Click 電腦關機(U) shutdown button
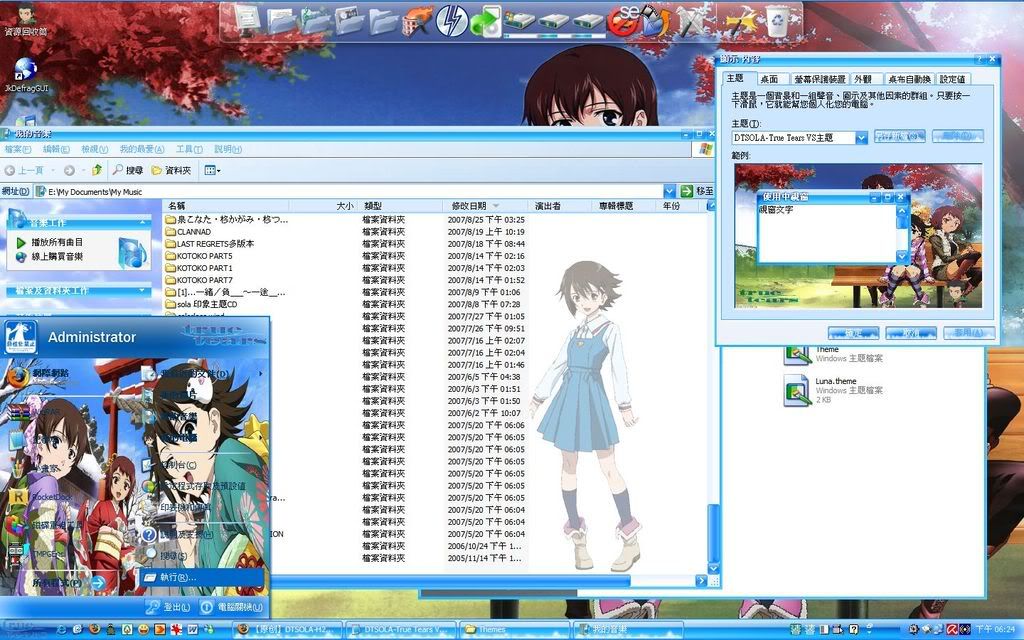This screenshot has height=640, width=1024. pos(232,607)
